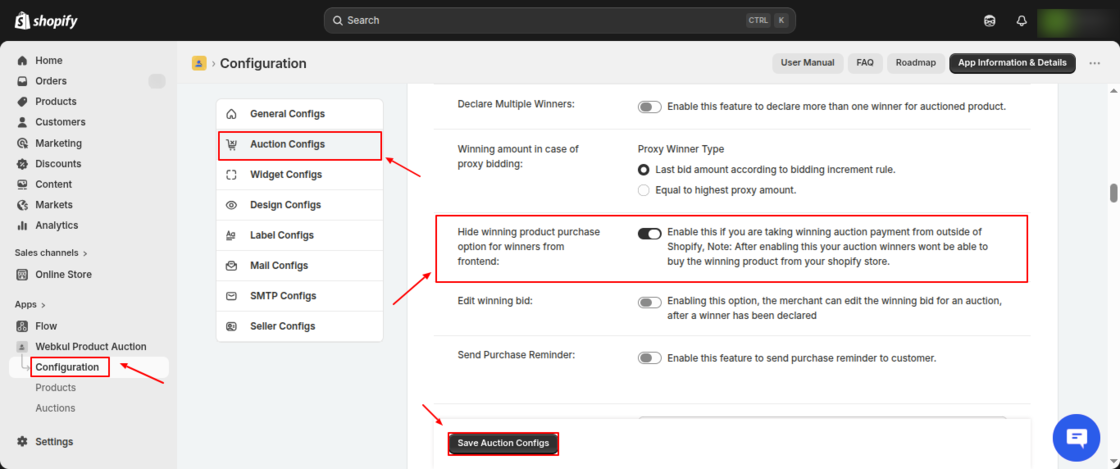Click the Orders count badge

click(x=157, y=81)
